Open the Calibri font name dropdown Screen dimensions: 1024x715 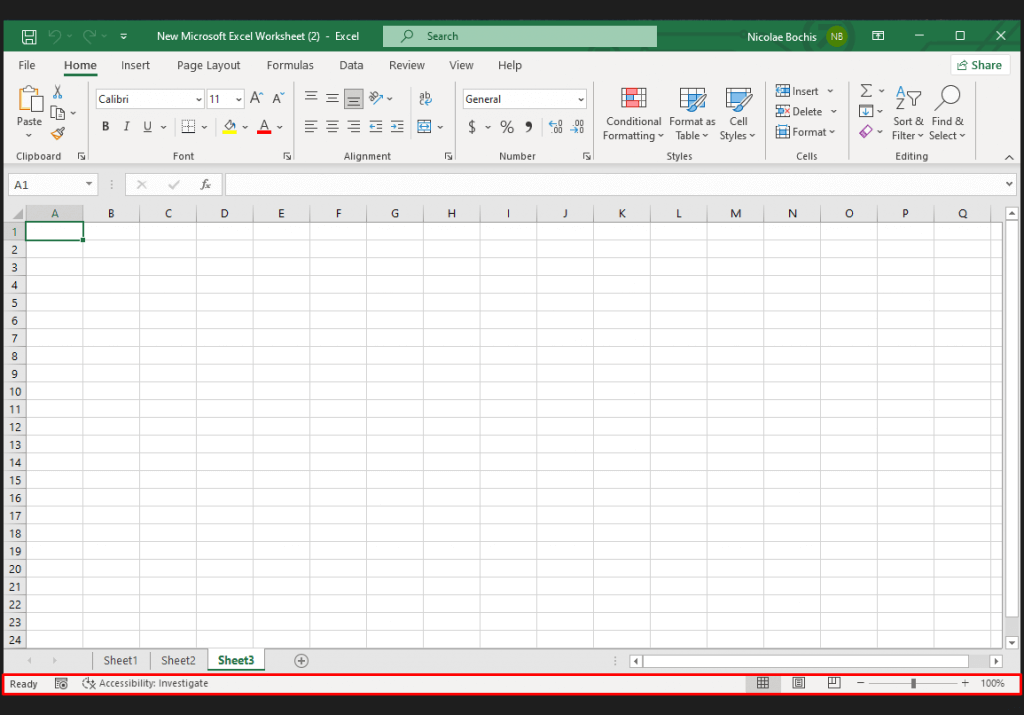(x=198, y=99)
